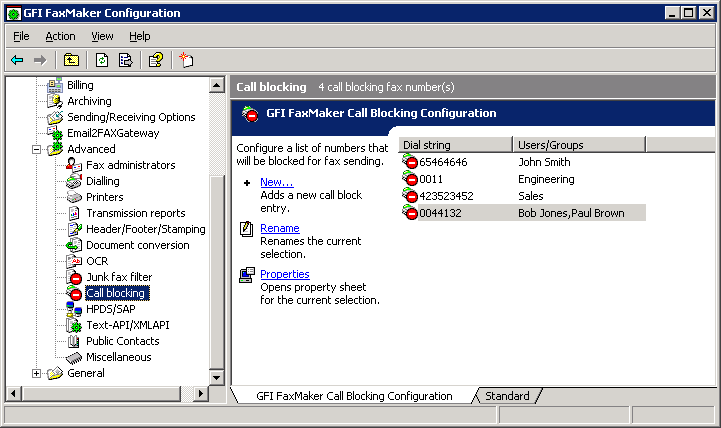This screenshot has width=721, height=428.
Task: Select the Email2FAXGateway node icon
Action: click(x=55, y=133)
